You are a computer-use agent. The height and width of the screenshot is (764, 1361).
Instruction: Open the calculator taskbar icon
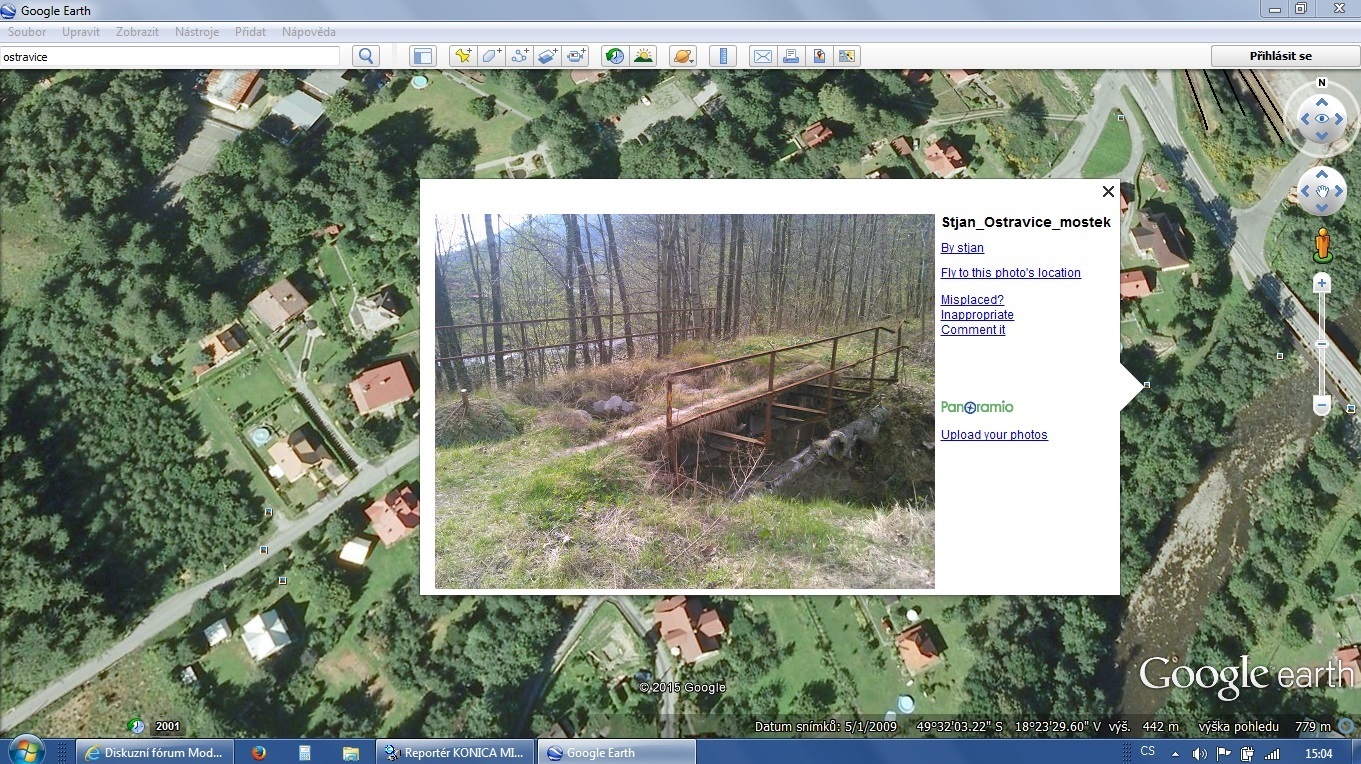(305, 753)
